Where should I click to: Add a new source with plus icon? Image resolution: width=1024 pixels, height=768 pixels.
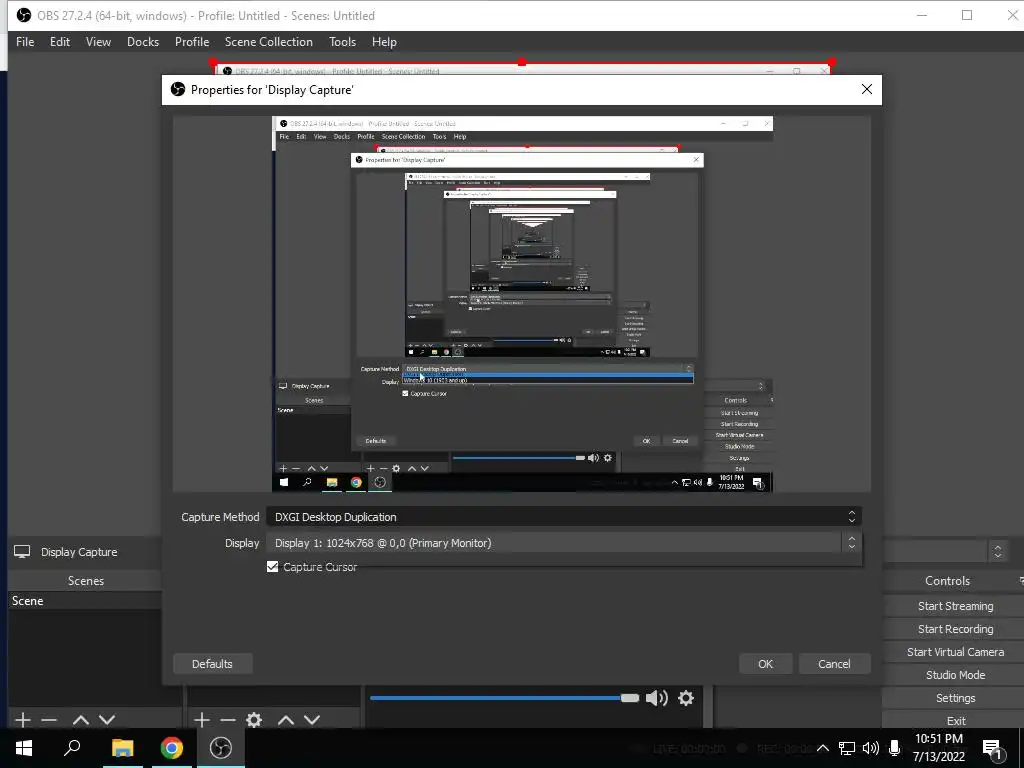click(202, 720)
